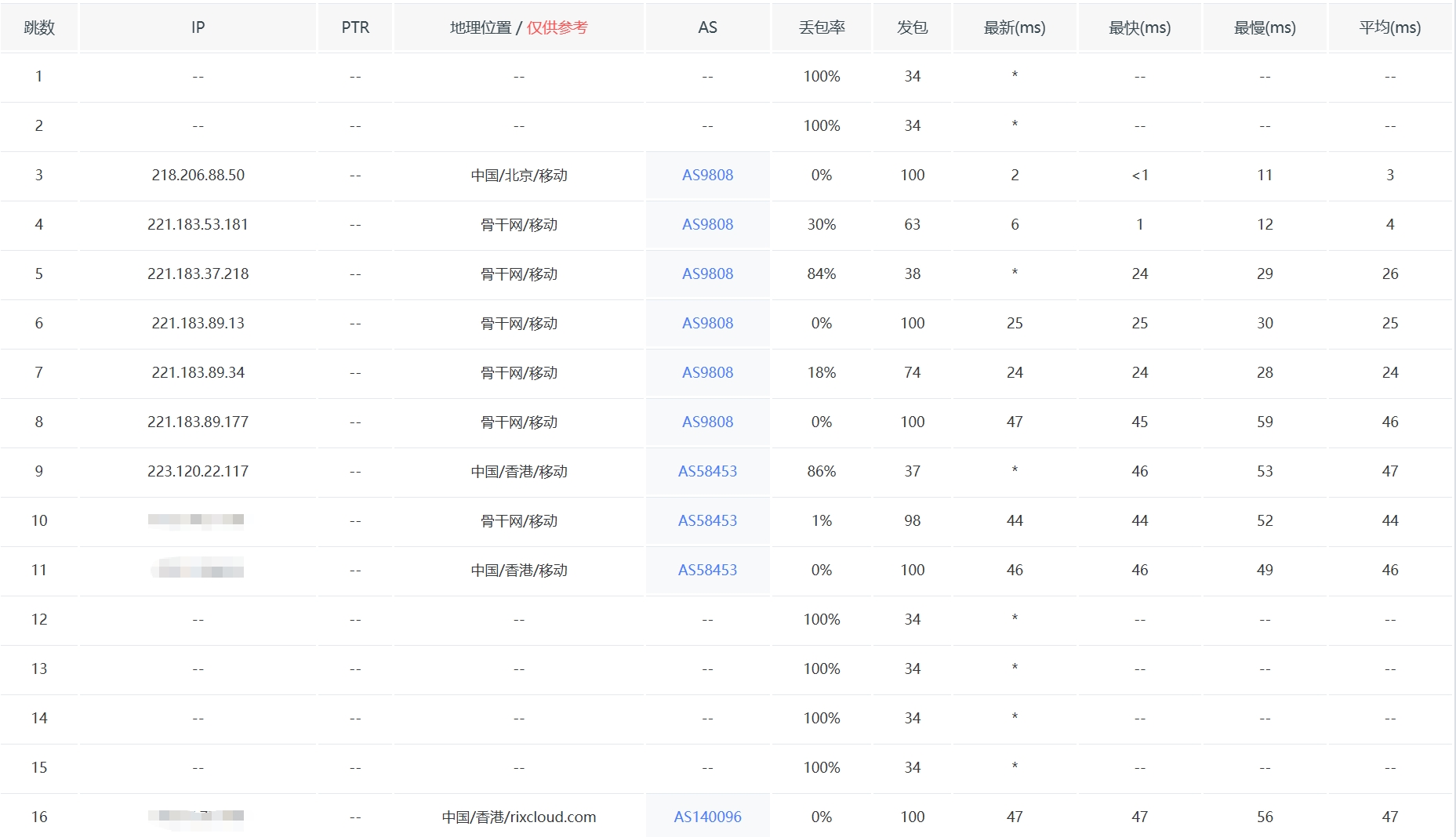
Task: Click the 中国/北京/移动 location cell
Action: [518, 175]
